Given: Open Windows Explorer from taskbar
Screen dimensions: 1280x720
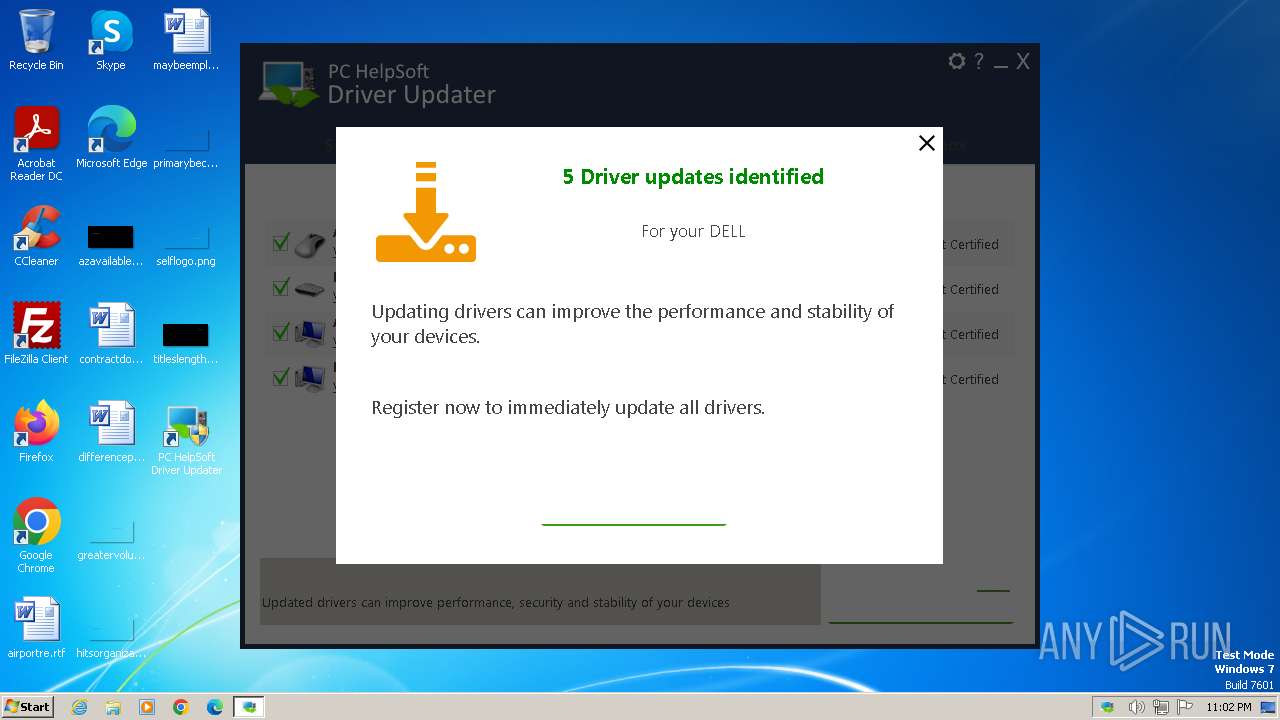Looking at the screenshot, I should tap(113, 707).
